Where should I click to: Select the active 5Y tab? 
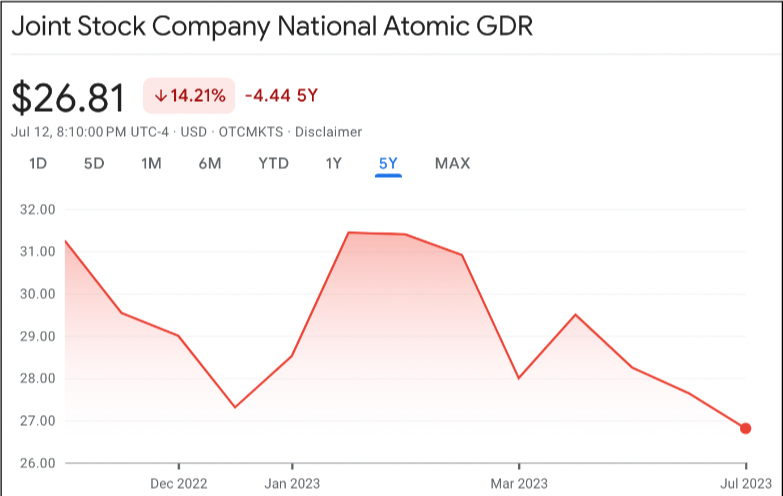tap(389, 163)
